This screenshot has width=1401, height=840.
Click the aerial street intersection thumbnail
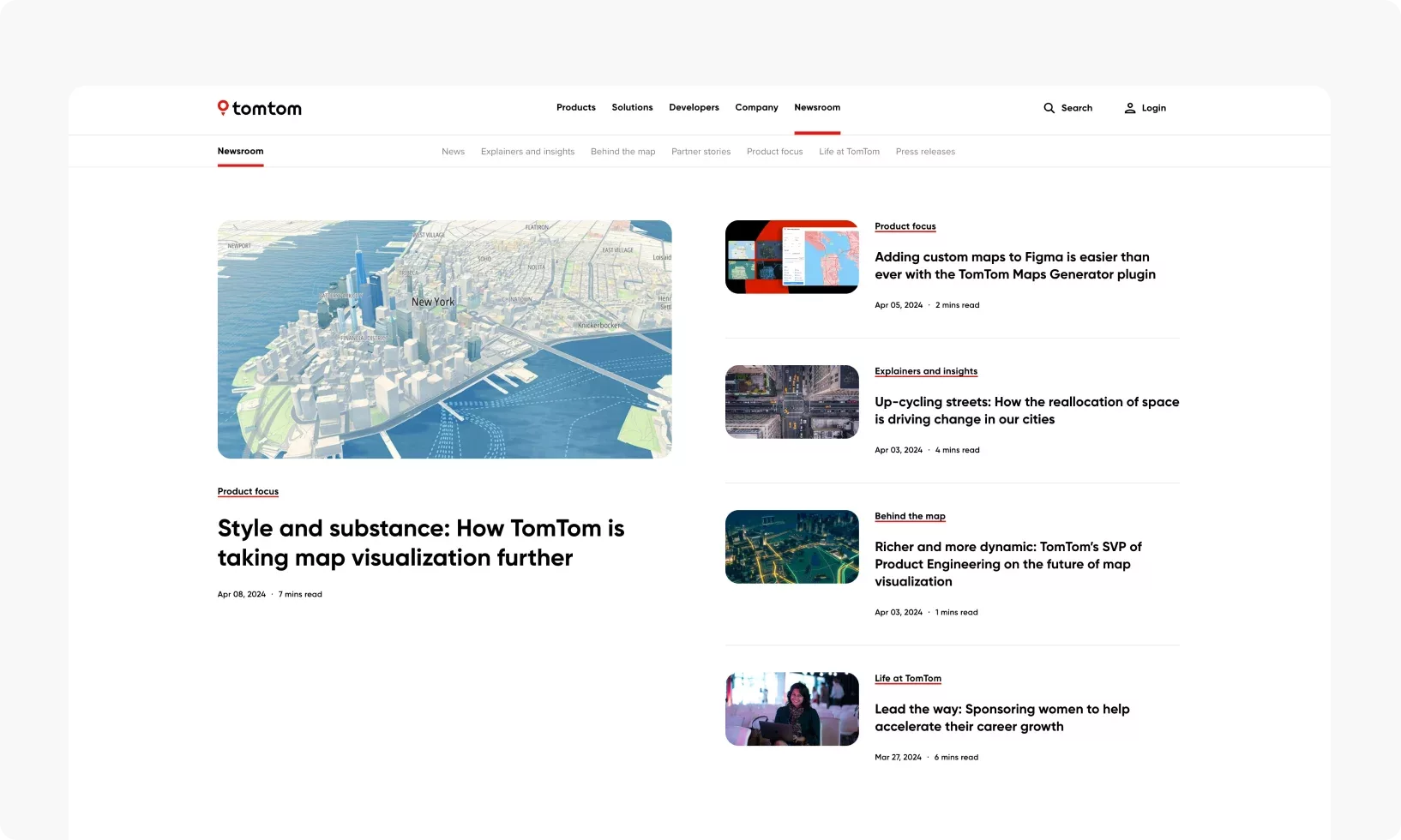pos(791,402)
